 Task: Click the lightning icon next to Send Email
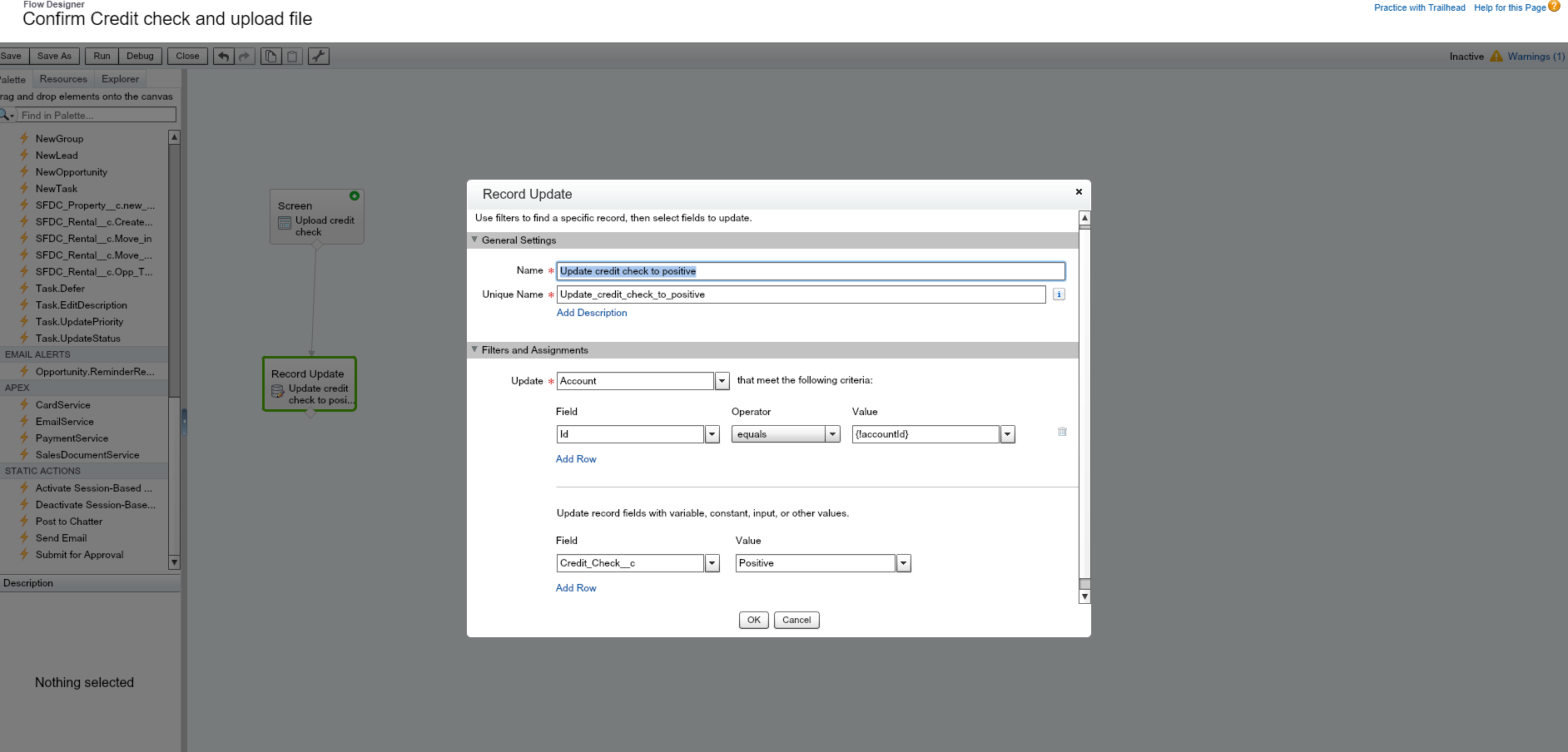[x=24, y=537]
